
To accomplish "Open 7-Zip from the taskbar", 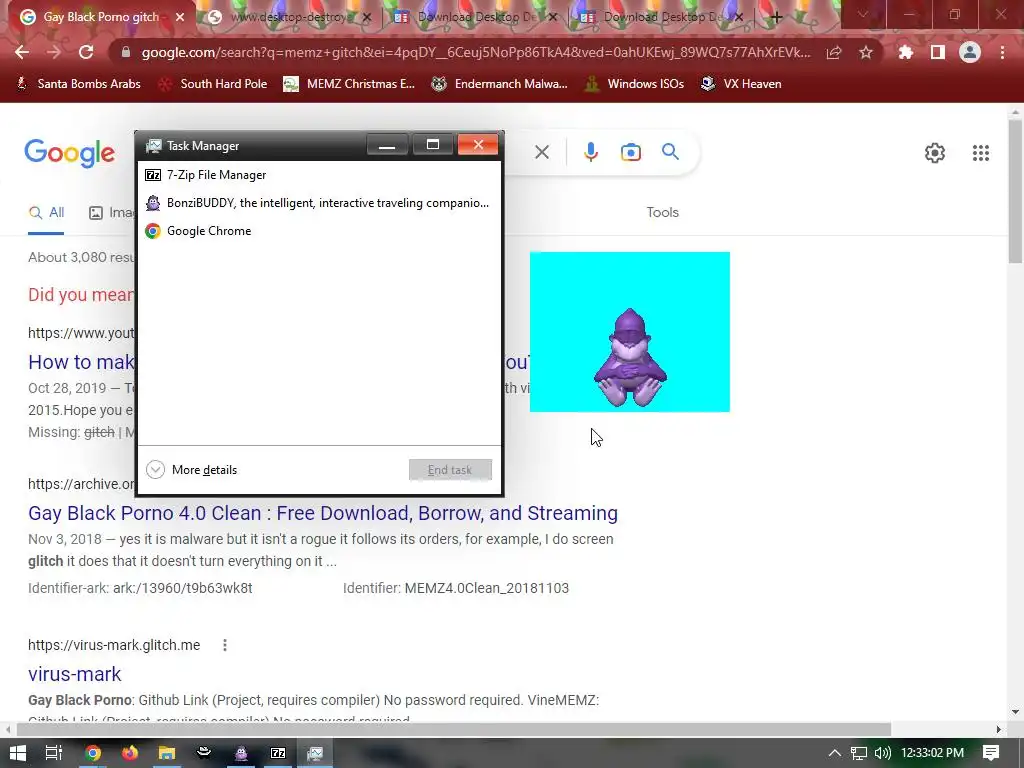I will pyautogui.click(x=278, y=753).
